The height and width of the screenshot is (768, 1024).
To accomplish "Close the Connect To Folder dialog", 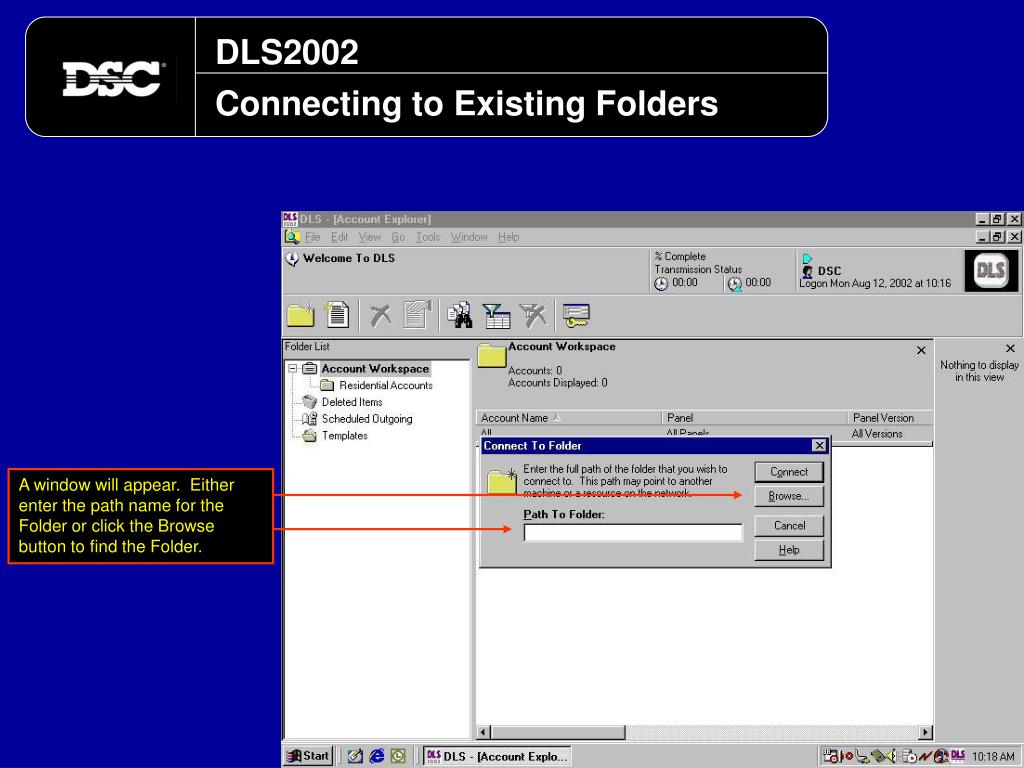I will pyautogui.click(x=819, y=445).
